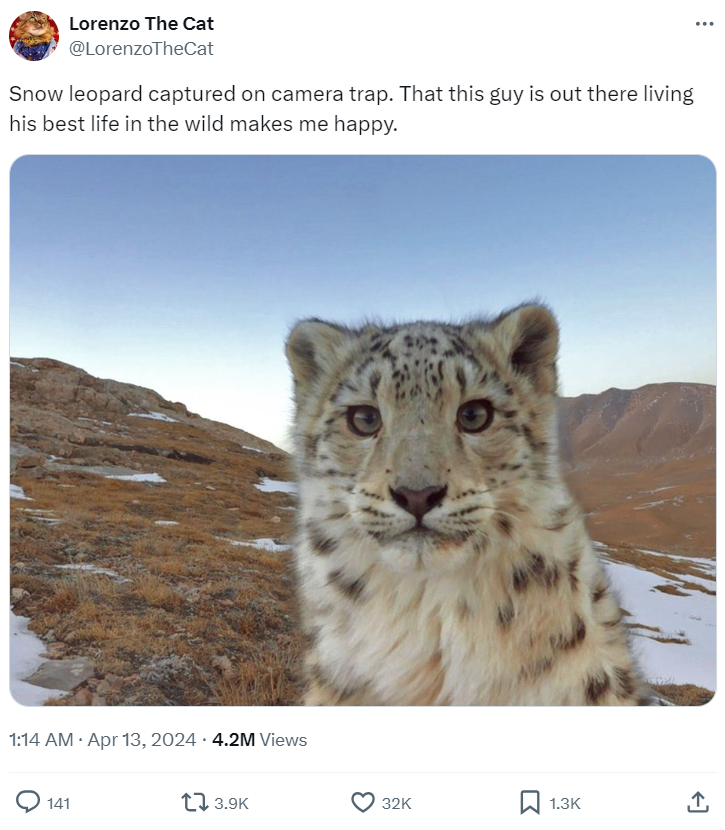Viewport: 725px width, 830px height.
Task: Open the Lorenzo The Cat display name
Action: pos(141,23)
